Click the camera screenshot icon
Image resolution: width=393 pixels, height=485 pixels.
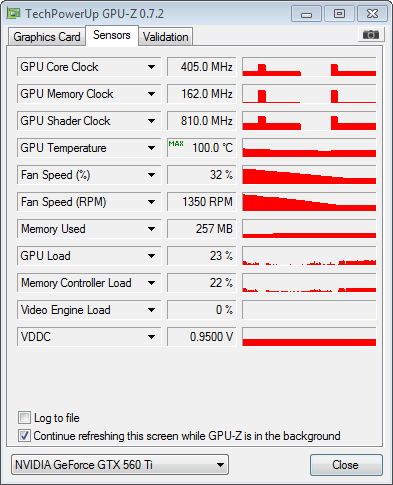[x=371, y=34]
